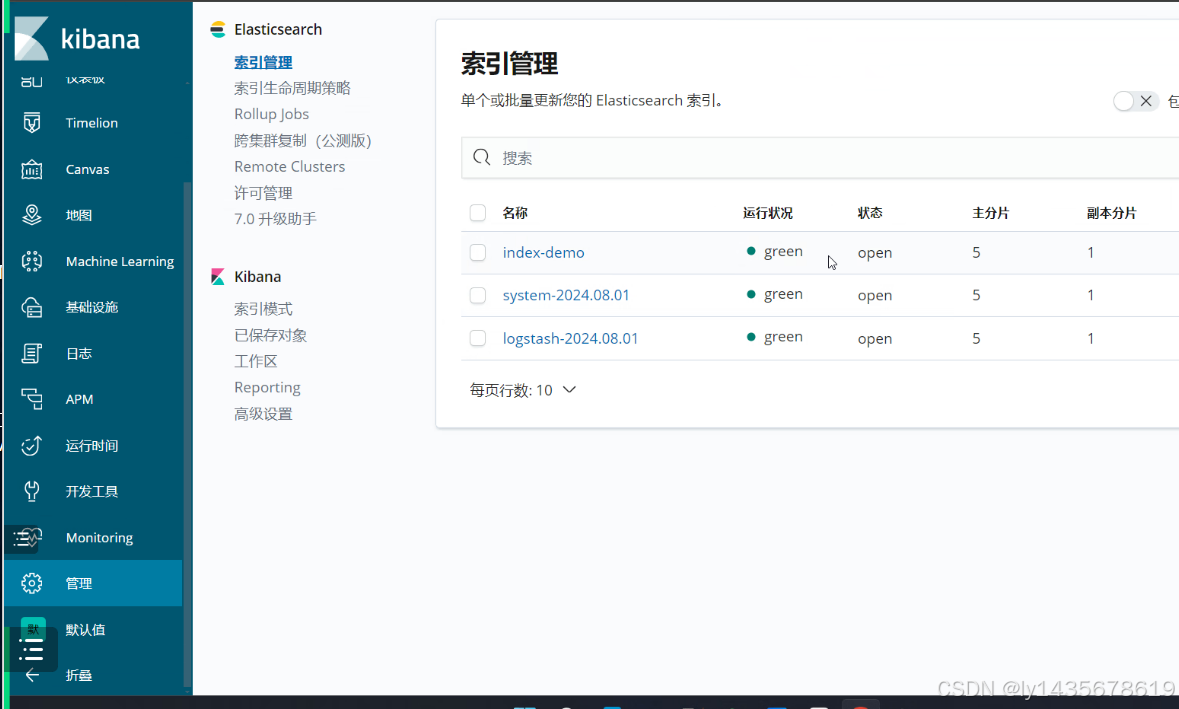Open 已保存对象 under Kibana
The height and width of the screenshot is (709, 1179).
click(x=271, y=335)
